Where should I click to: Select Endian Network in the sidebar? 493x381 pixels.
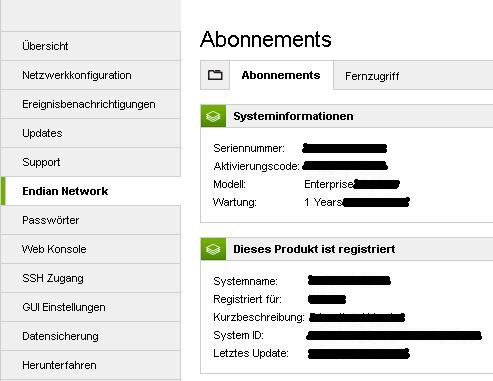(90, 191)
